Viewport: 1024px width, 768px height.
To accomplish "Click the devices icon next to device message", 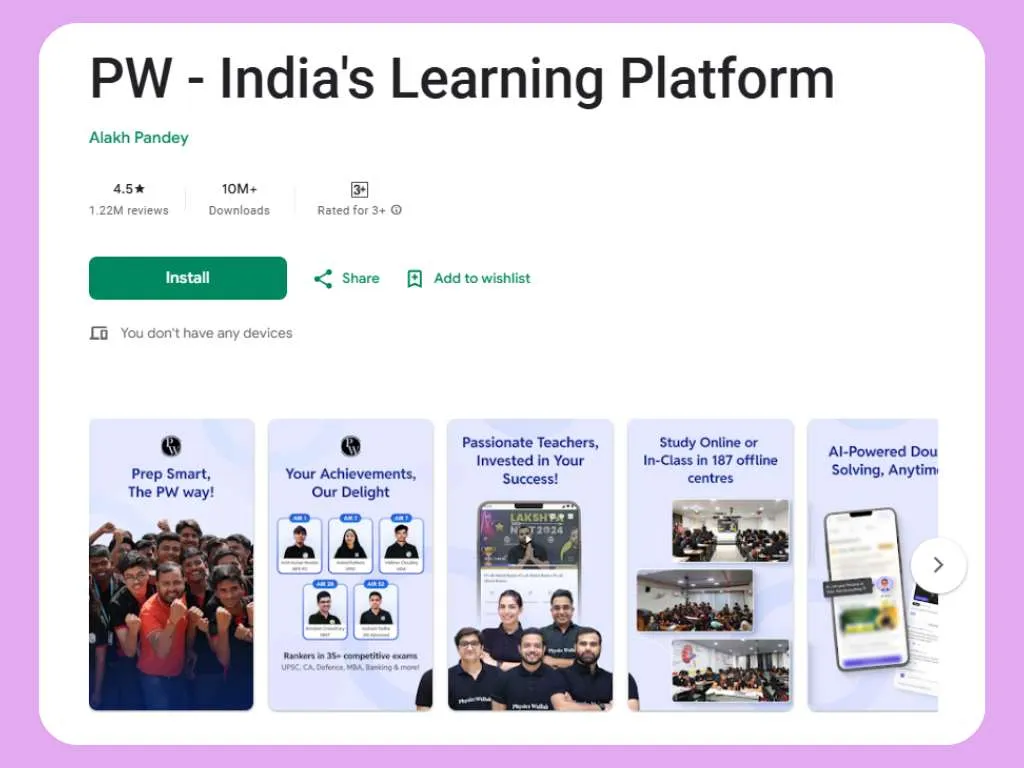I will point(98,332).
